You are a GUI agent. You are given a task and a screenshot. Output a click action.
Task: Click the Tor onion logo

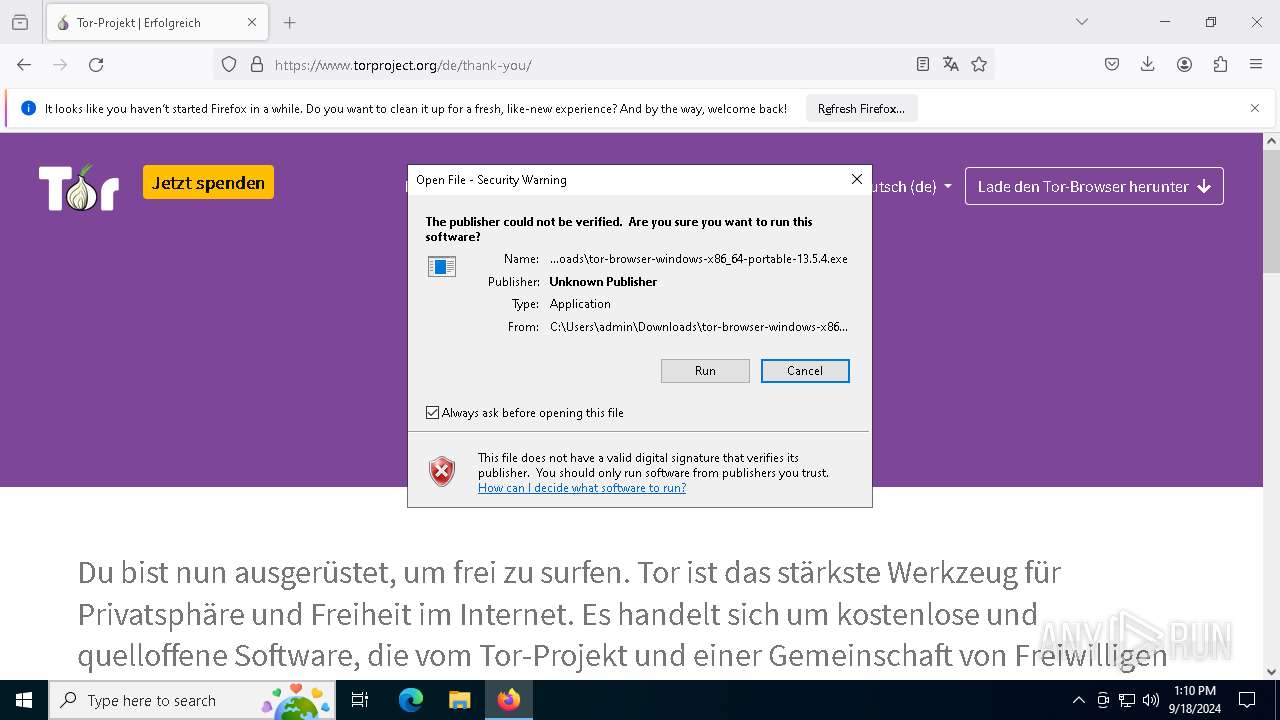click(x=79, y=187)
